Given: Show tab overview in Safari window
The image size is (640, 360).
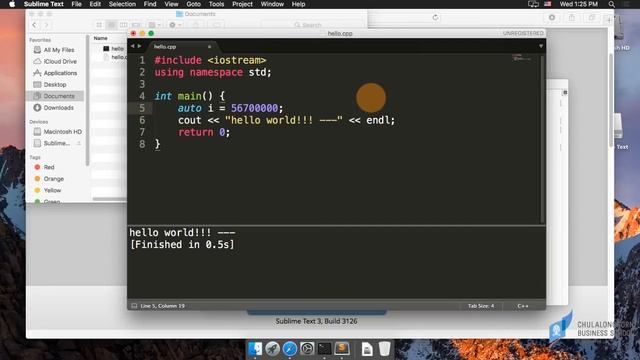Looking at the screenshot, I should [591, 18].
